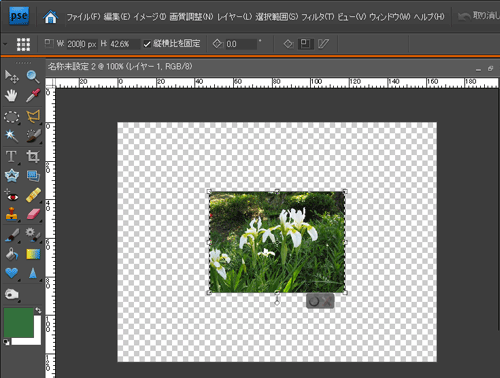This screenshot has width=500, height=378.
Task: Select the Clone Stamp tool
Action: pyautogui.click(x=11, y=214)
